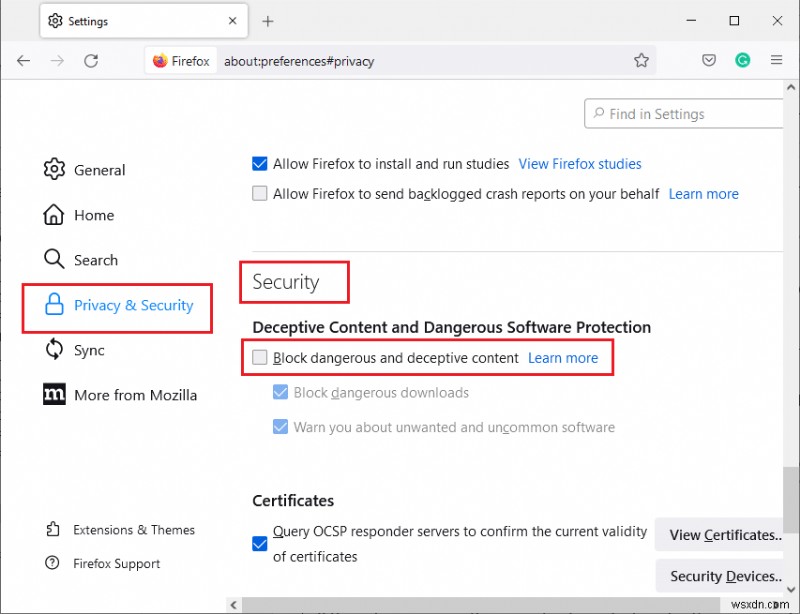This screenshot has height=614, width=800.
Task: Enable Block dangerous and deceptive content
Action: click(260, 357)
